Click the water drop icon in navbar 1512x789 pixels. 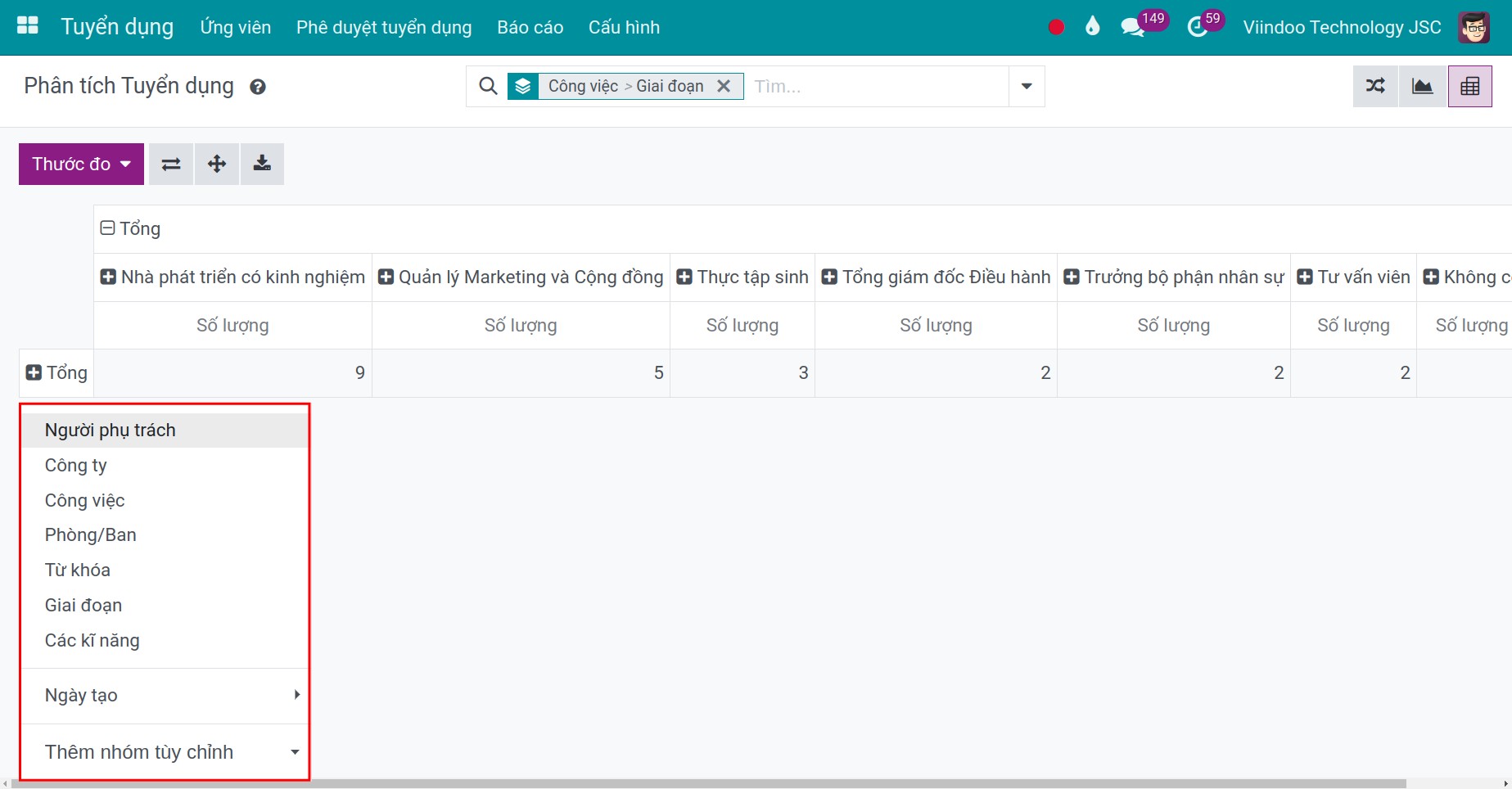tap(1092, 27)
